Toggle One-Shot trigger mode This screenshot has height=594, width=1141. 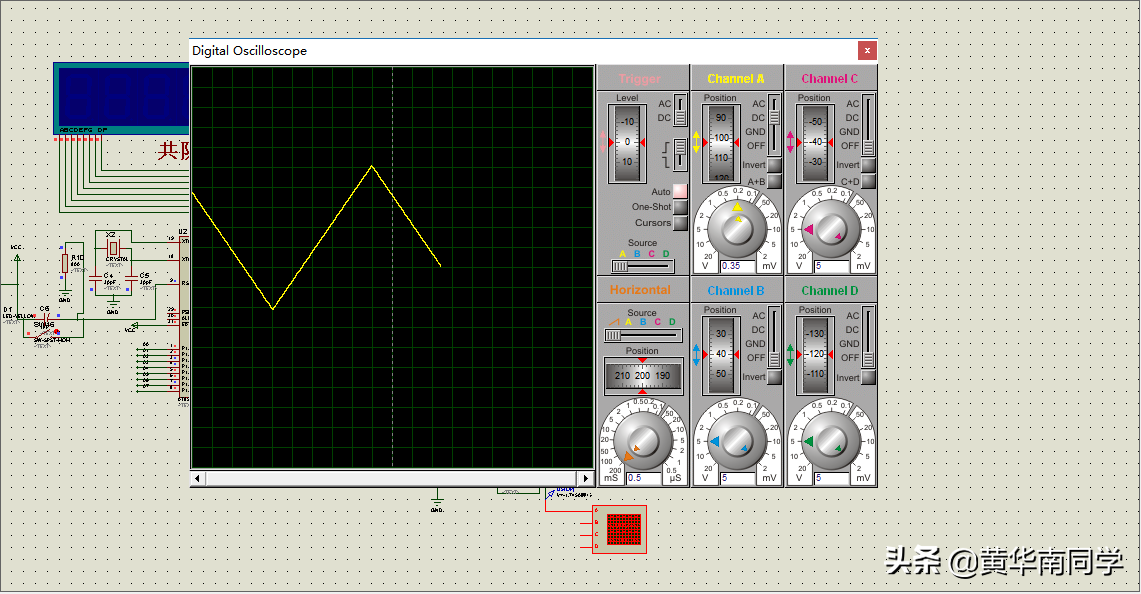tap(680, 207)
